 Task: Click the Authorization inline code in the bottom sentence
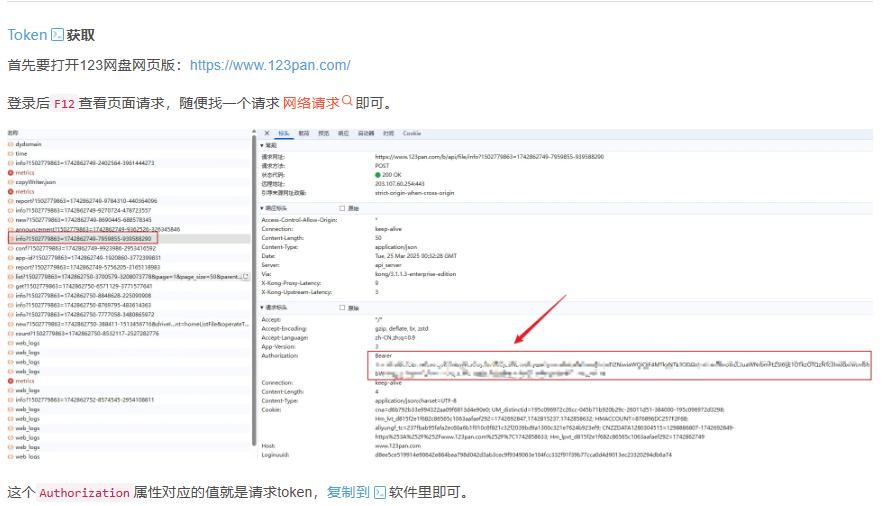pos(84,492)
